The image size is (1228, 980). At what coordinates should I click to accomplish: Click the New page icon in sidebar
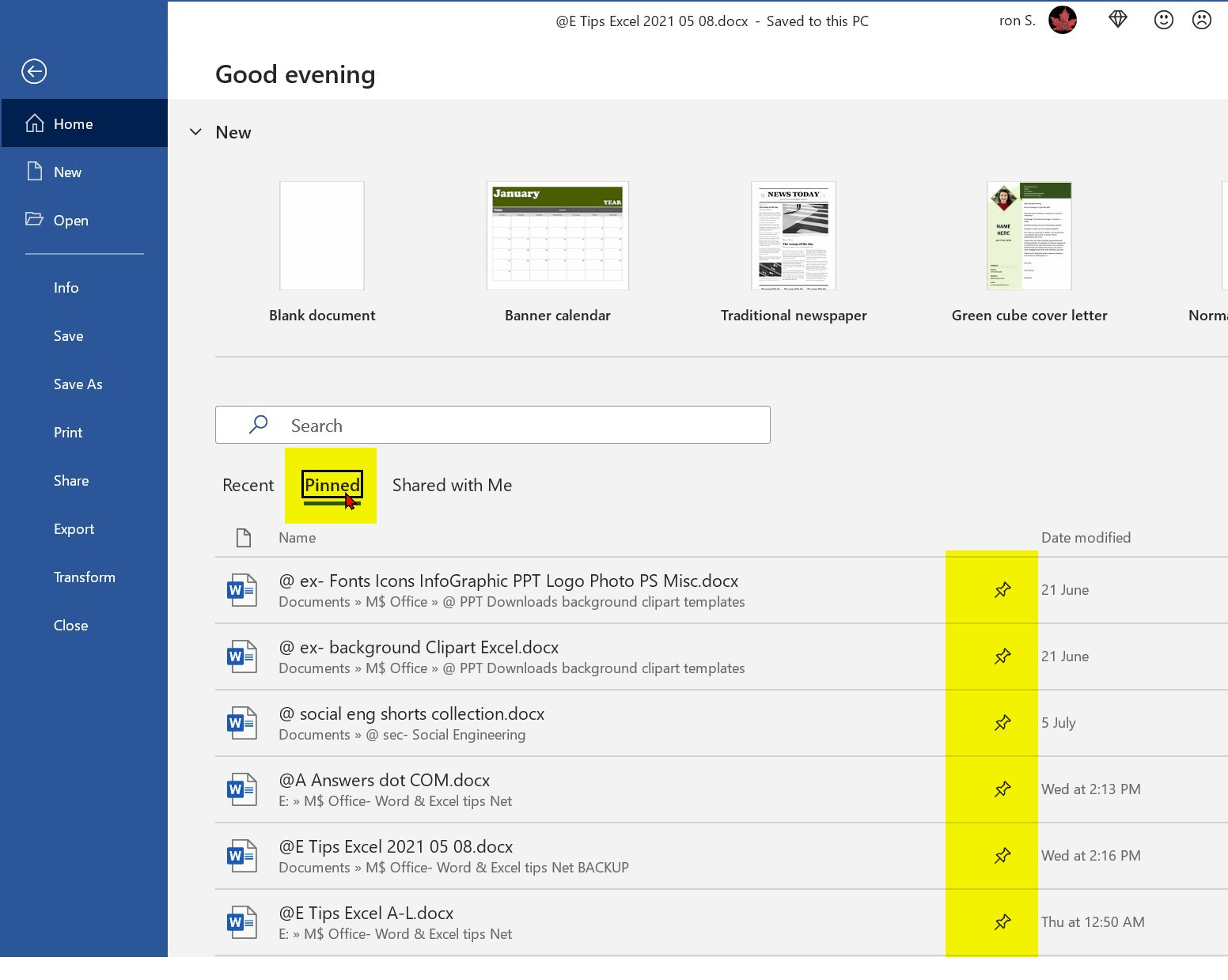pyautogui.click(x=34, y=171)
